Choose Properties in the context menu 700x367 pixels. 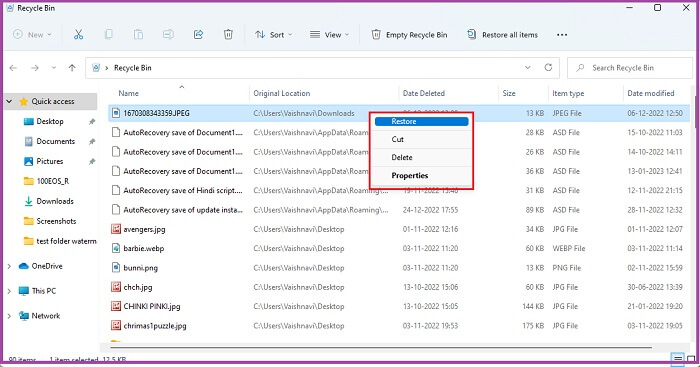(421, 175)
